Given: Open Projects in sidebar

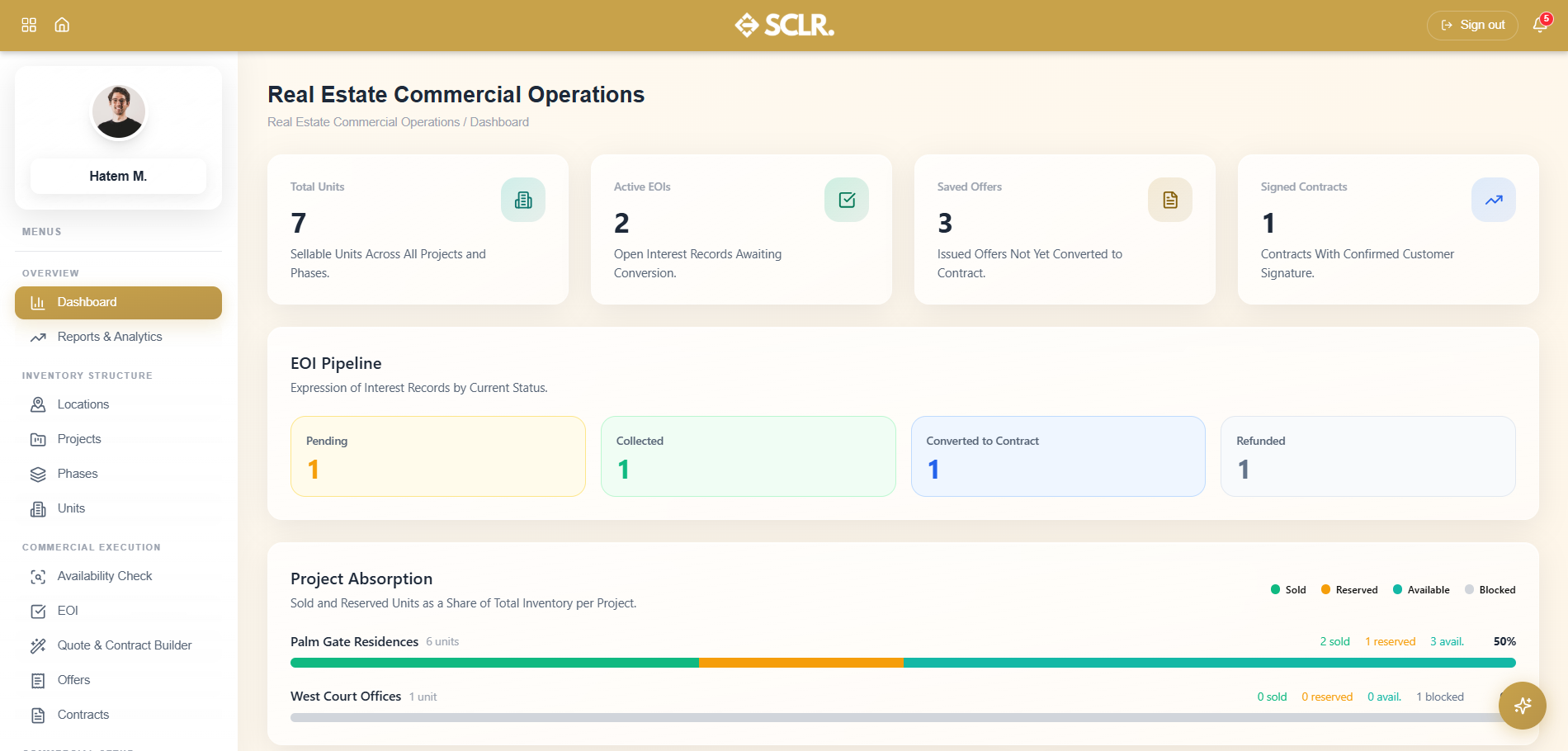Looking at the screenshot, I should tap(118, 439).
